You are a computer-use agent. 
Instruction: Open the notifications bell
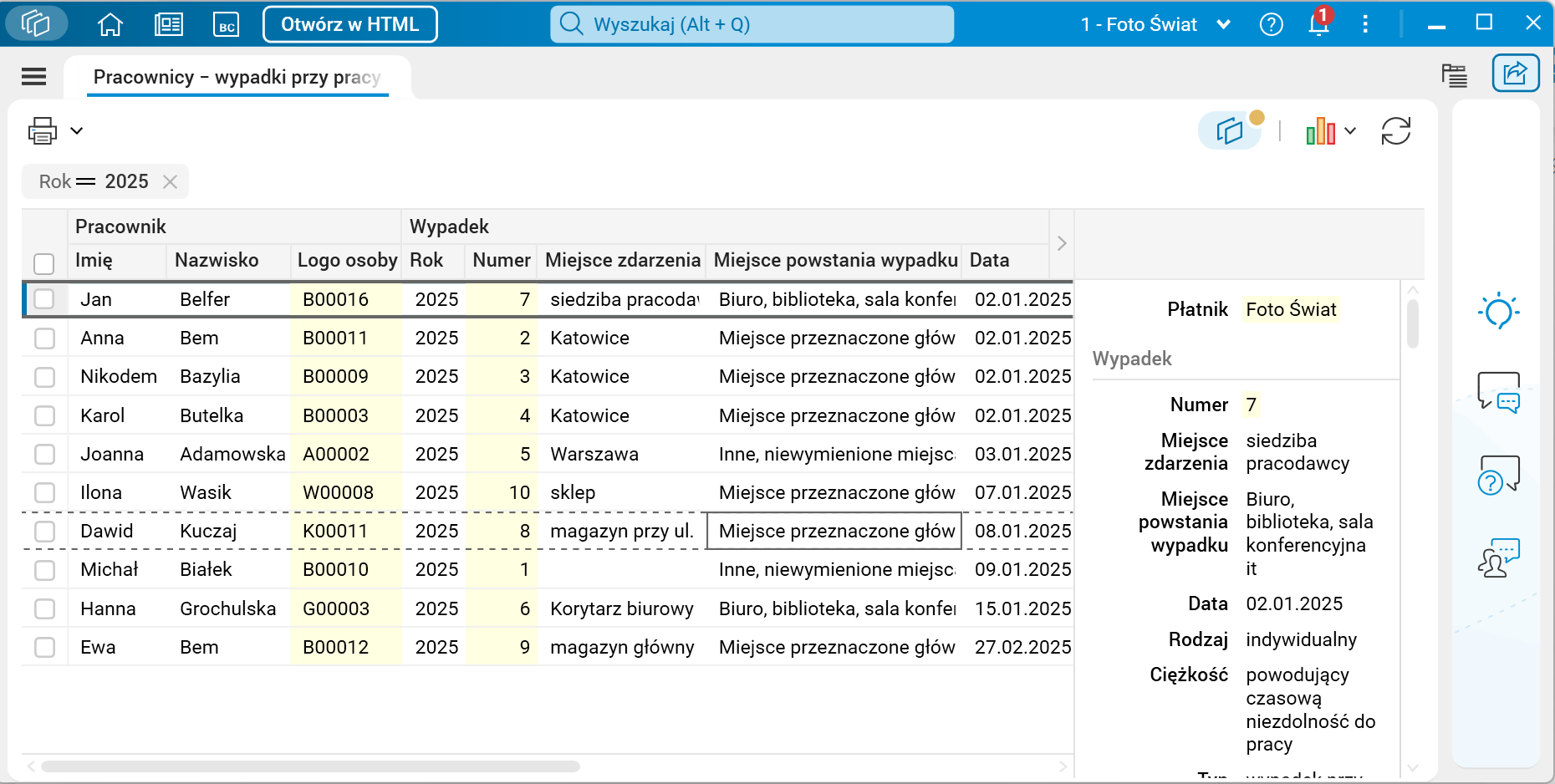point(1319,23)
